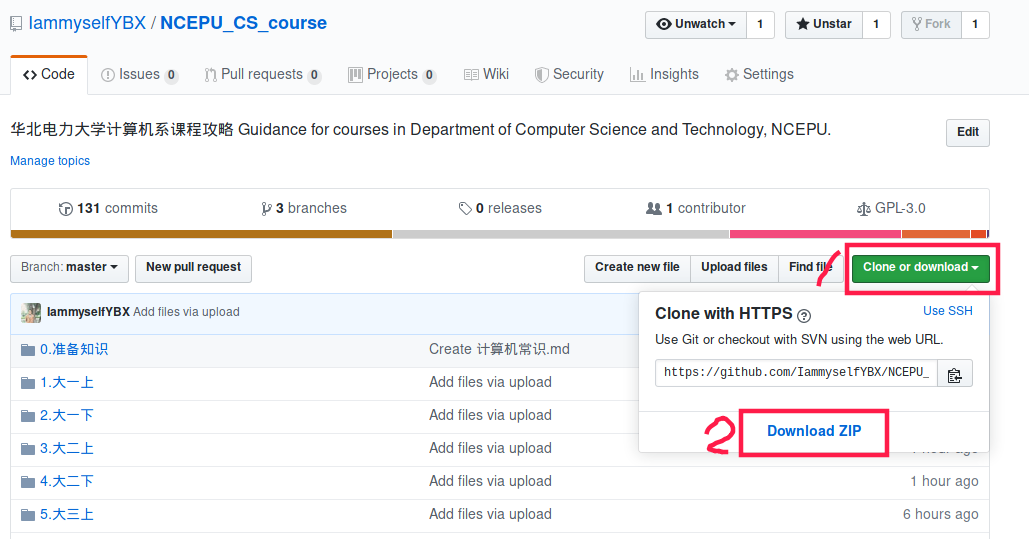1029x539 pixels.
Task: View 0 releases
Action: point(500,209)
